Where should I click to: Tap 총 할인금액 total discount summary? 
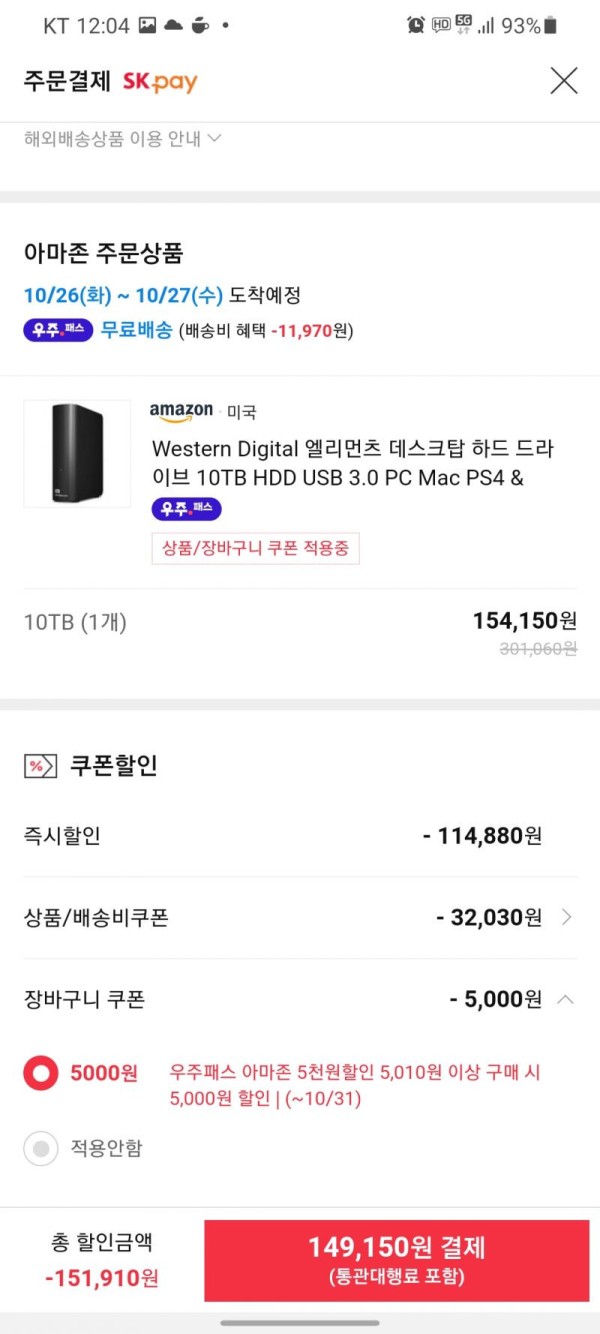[102, 1260]
